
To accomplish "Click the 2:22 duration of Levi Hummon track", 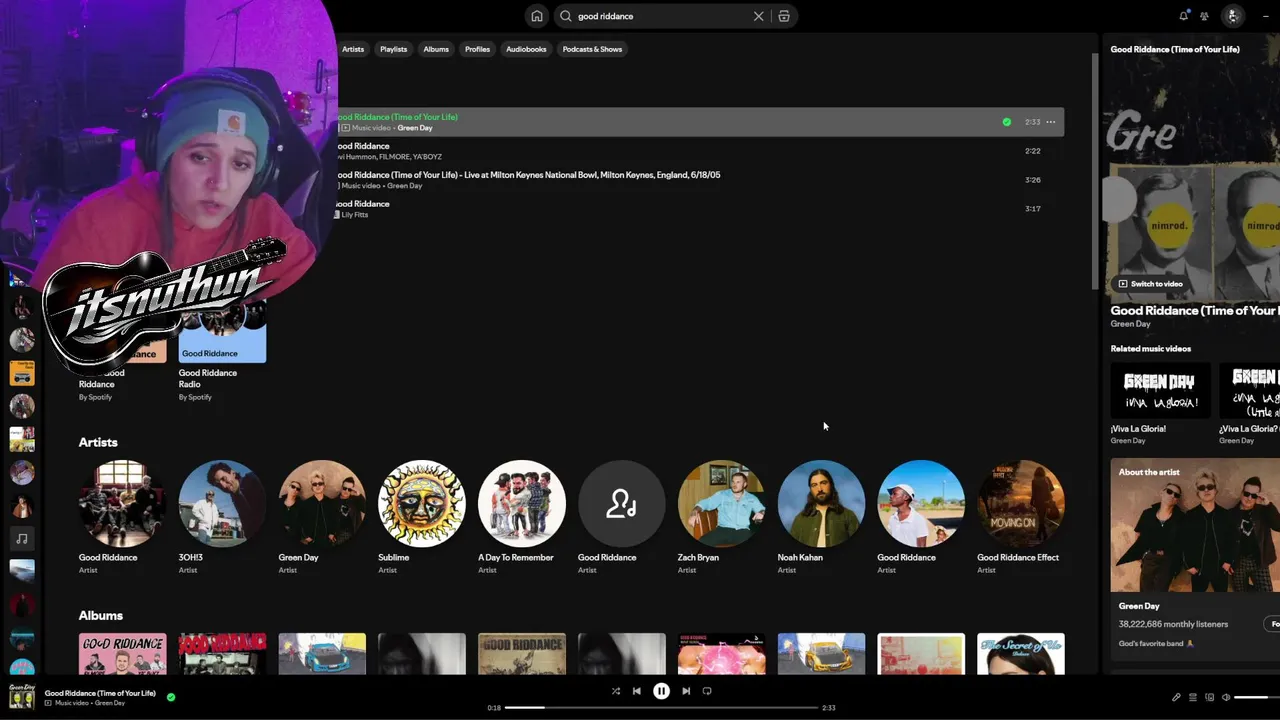I will (1033, 151).
